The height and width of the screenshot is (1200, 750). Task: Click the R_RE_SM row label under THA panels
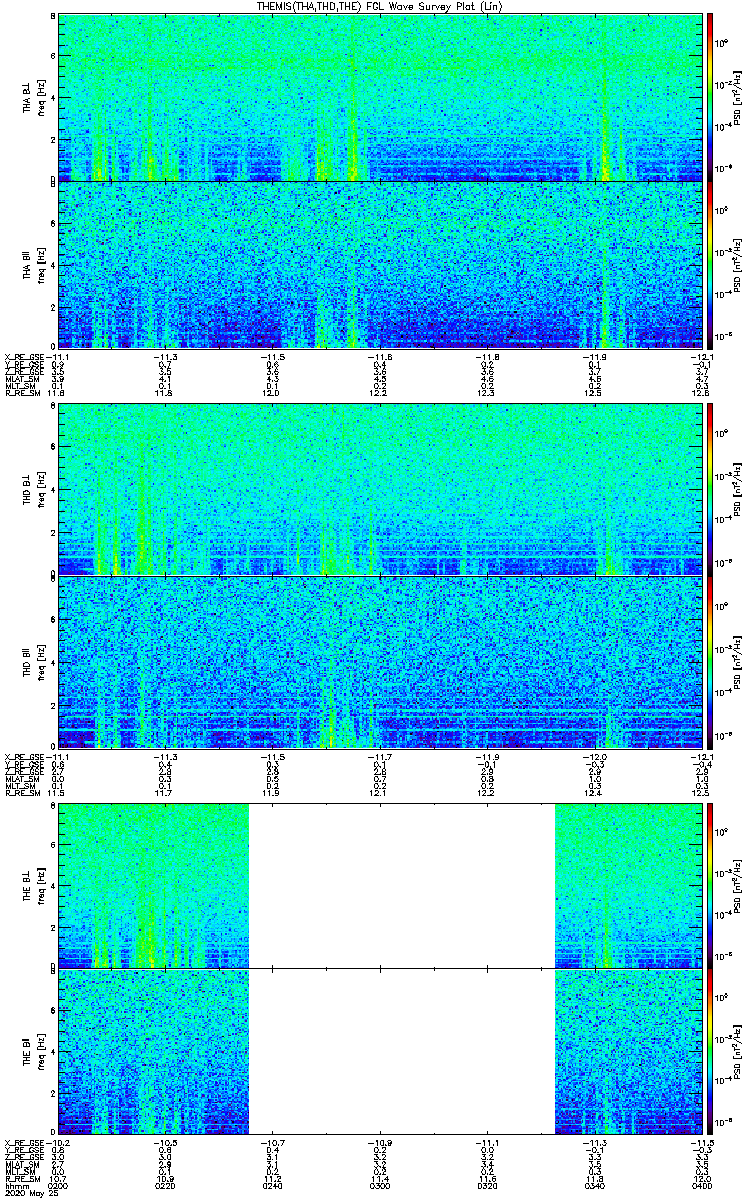24,394
